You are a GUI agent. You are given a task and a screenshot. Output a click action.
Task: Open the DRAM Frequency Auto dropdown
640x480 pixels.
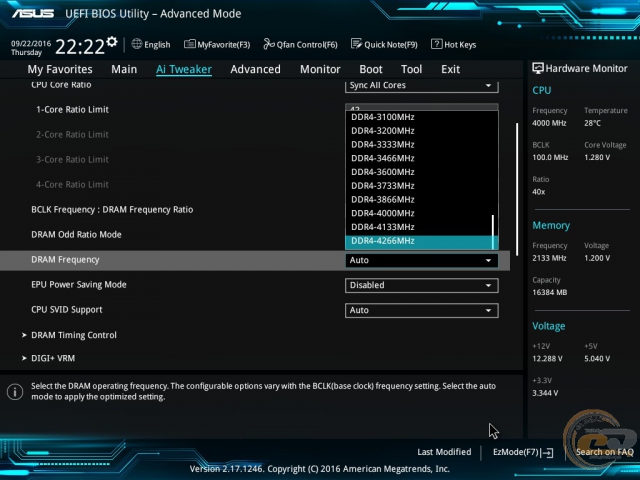coord(422,260)
